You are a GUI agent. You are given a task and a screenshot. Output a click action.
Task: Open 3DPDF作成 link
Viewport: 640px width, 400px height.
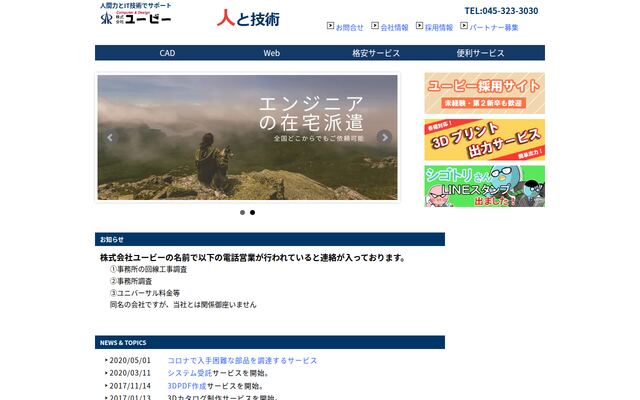coord(187,386)
